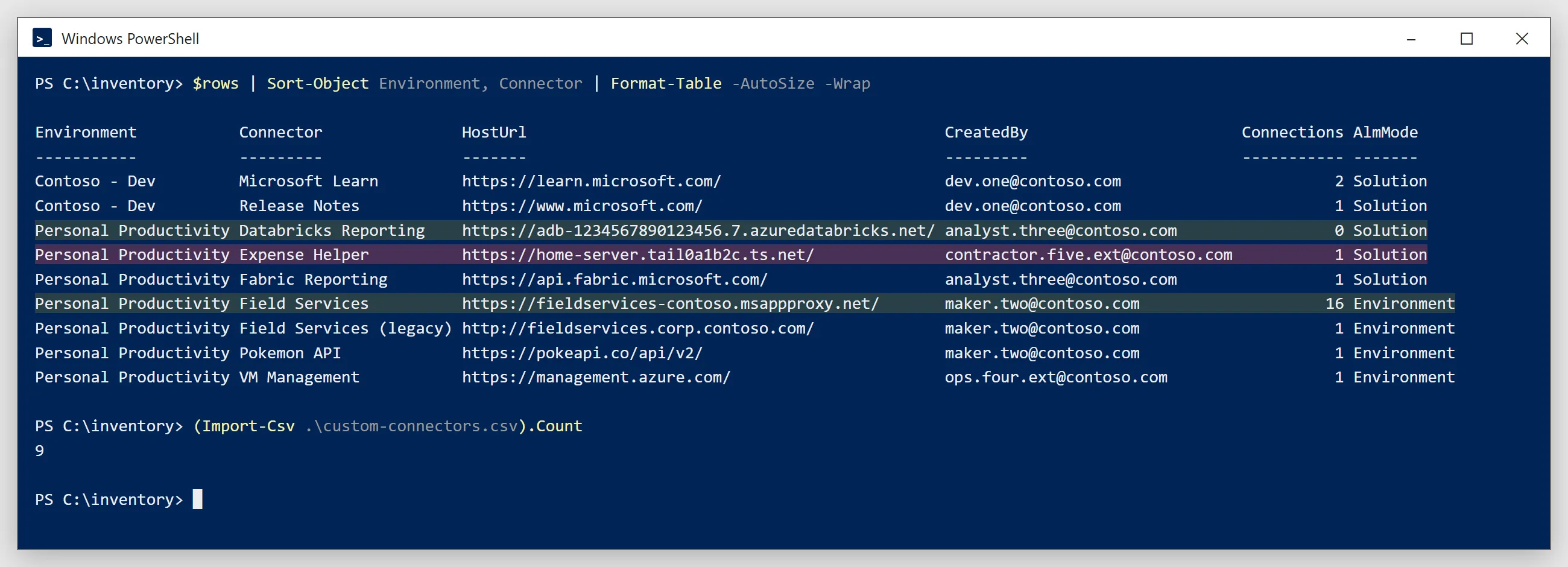
Task: Click the azuredatabricks.net host URL
Action: pyautogui.click(x=698, y=230)
